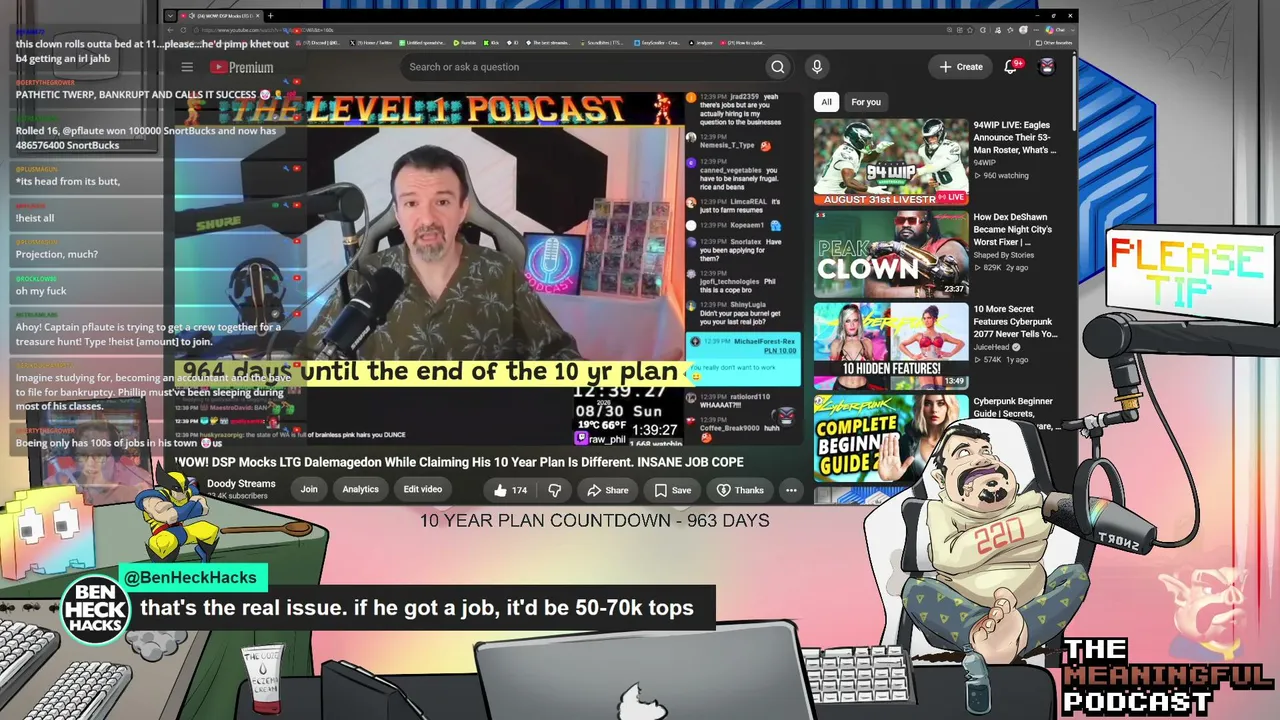The width and height of the screenshot is (1280, 720).
Task: Go back in the browser
Action: point(169,30)
